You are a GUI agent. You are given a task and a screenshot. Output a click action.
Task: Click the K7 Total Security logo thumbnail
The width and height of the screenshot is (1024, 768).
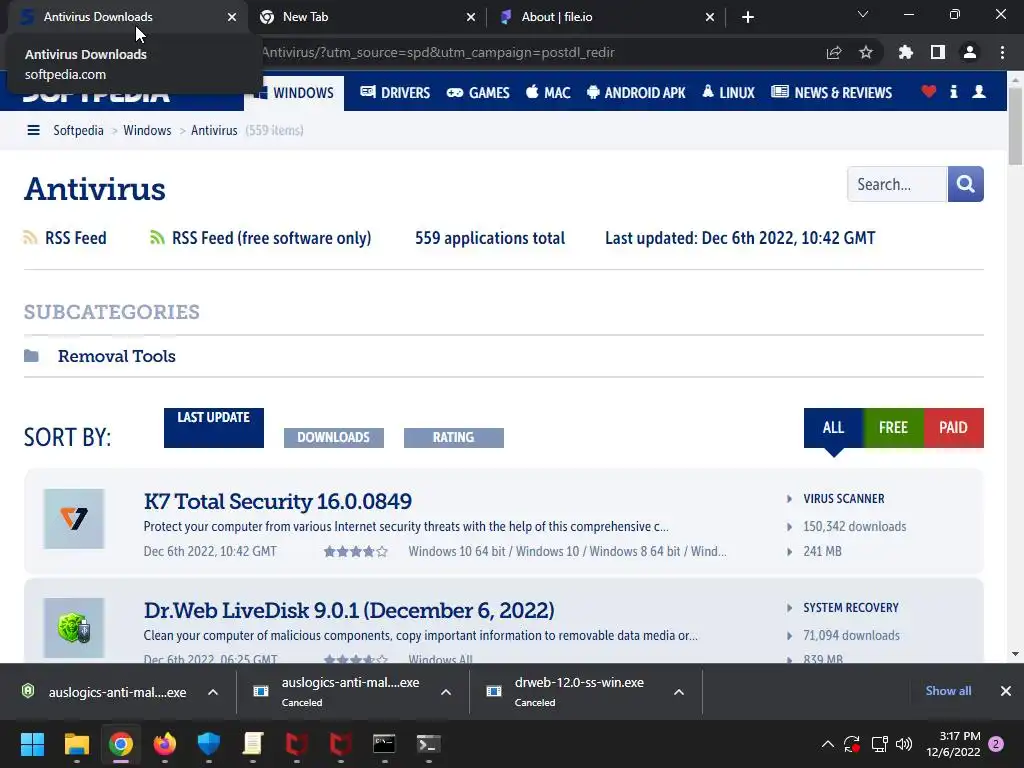click(x=74, y=519)
